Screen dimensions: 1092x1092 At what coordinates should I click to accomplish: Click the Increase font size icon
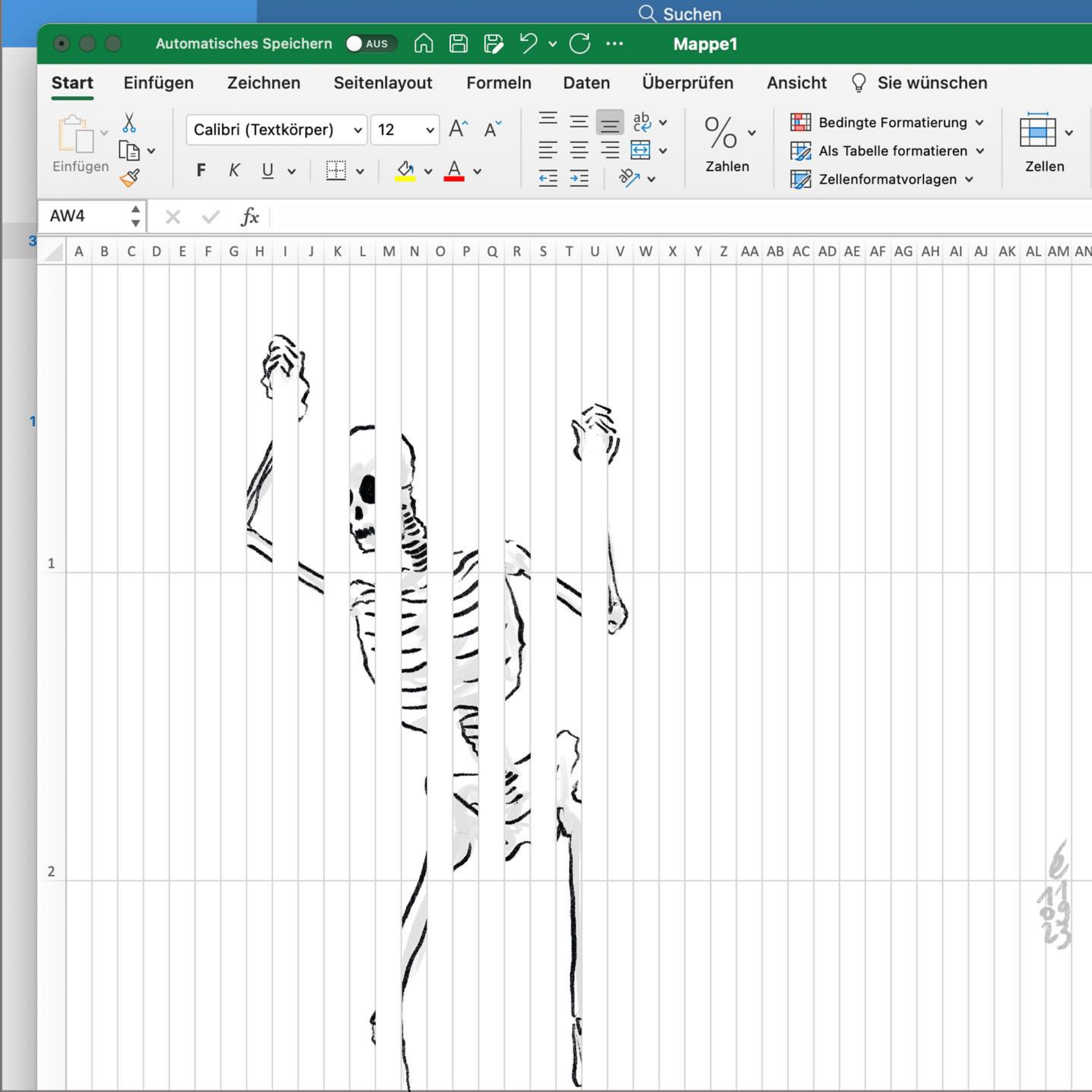458,129
